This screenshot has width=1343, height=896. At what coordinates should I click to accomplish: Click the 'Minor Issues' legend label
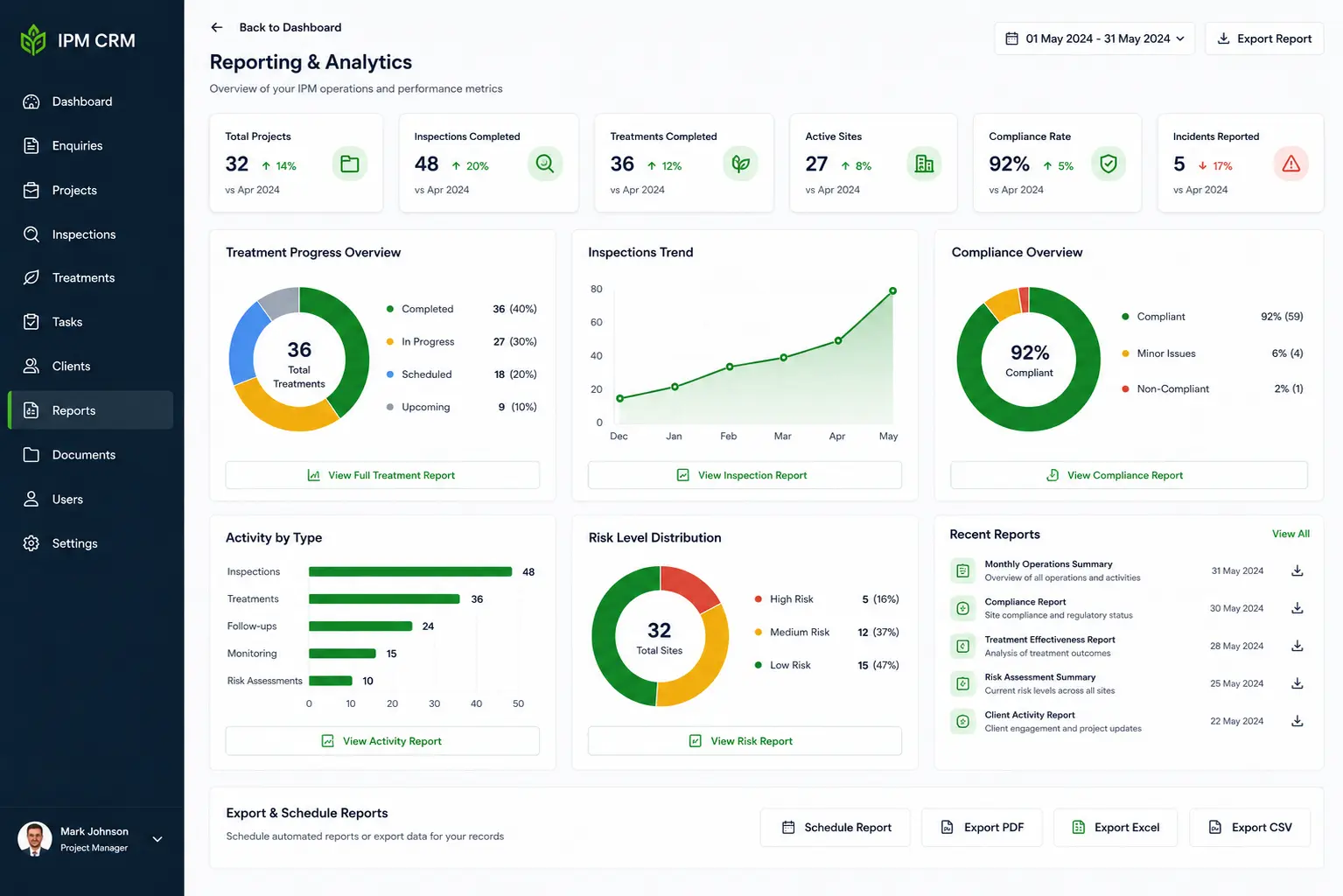(1166, 353)
